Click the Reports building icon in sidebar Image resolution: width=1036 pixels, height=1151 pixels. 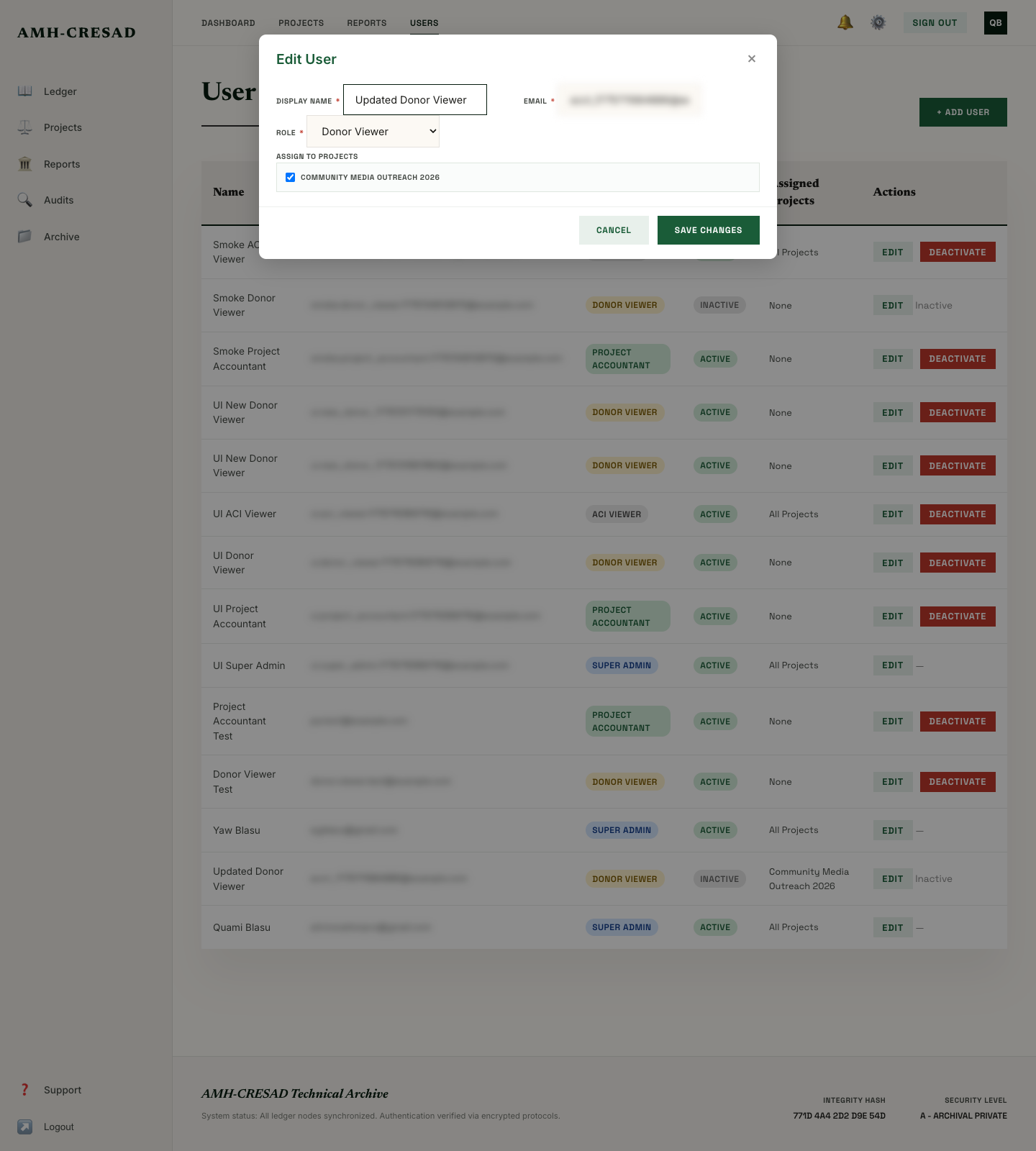pyautogui.click(x=25, y=164)
